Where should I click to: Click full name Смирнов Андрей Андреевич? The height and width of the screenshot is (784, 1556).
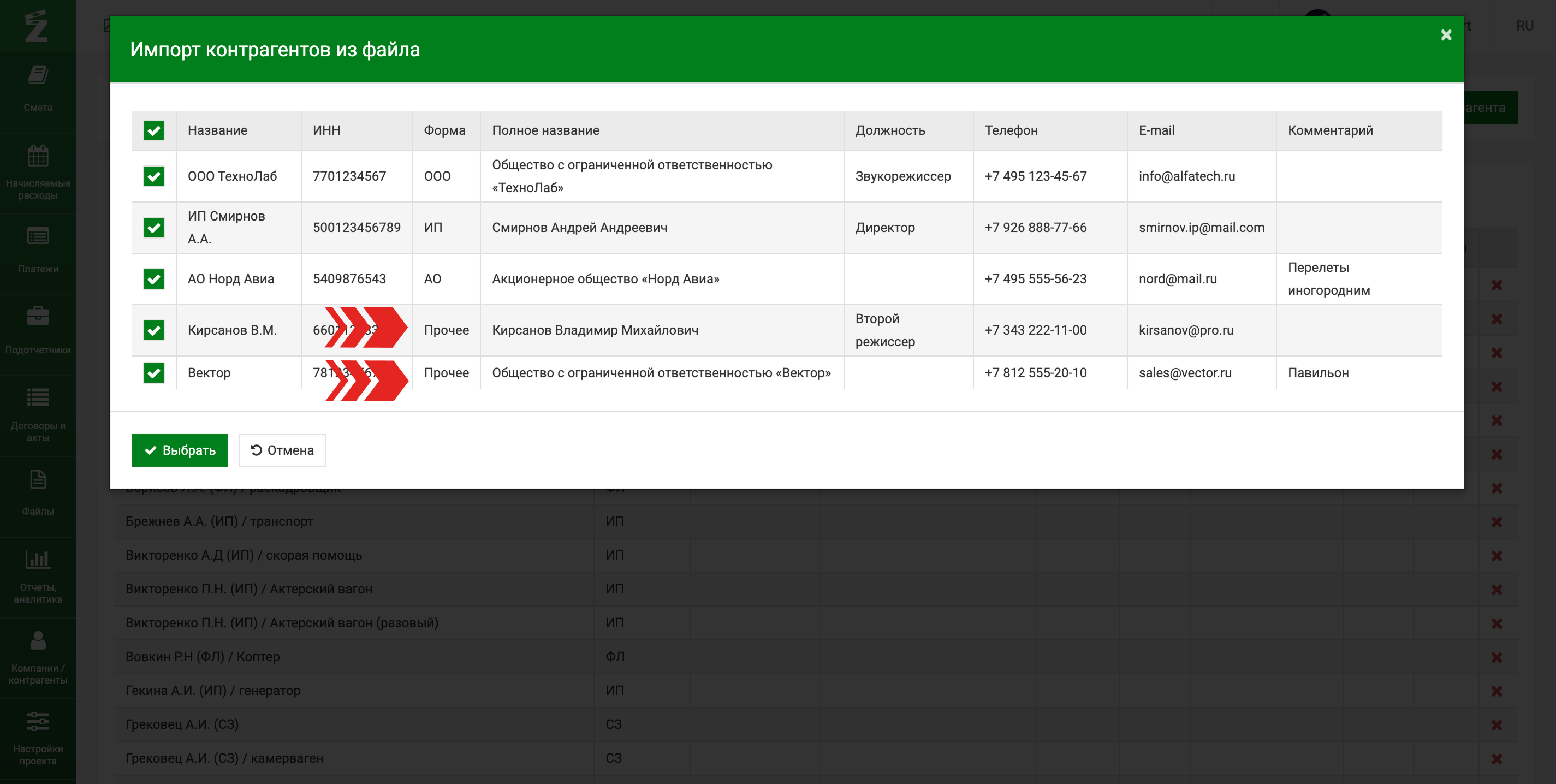pos(579,228)
